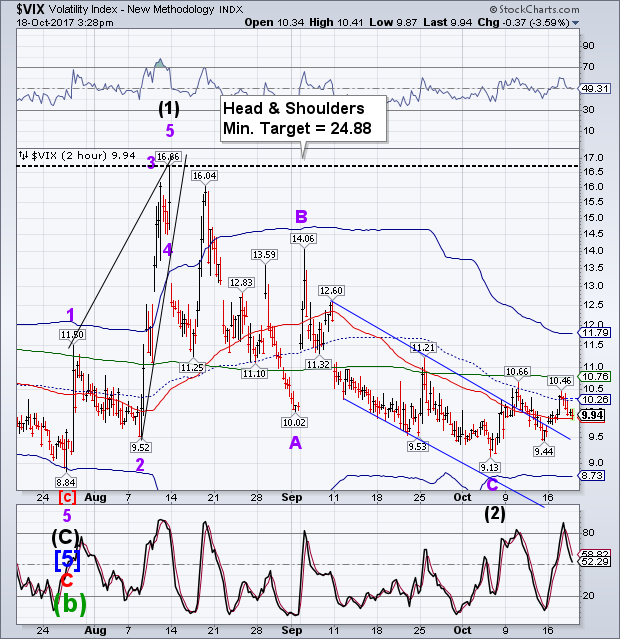Click the 52.29 stochastic value tag
Image resolution: width=620 pixels, height=639 pixels.
[x=595, y=562]
